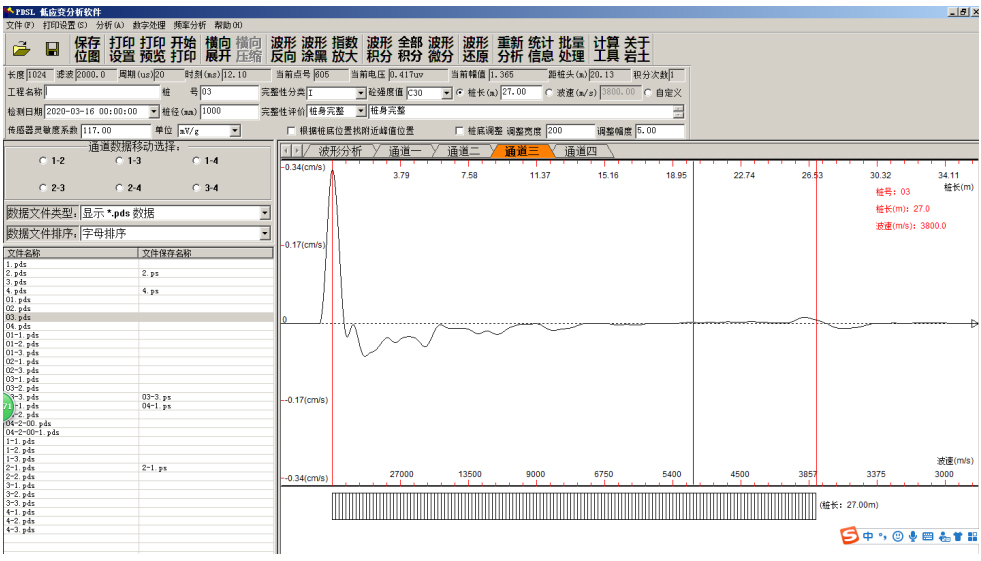Select the 1-4 channel move radio button

(196, 161)
